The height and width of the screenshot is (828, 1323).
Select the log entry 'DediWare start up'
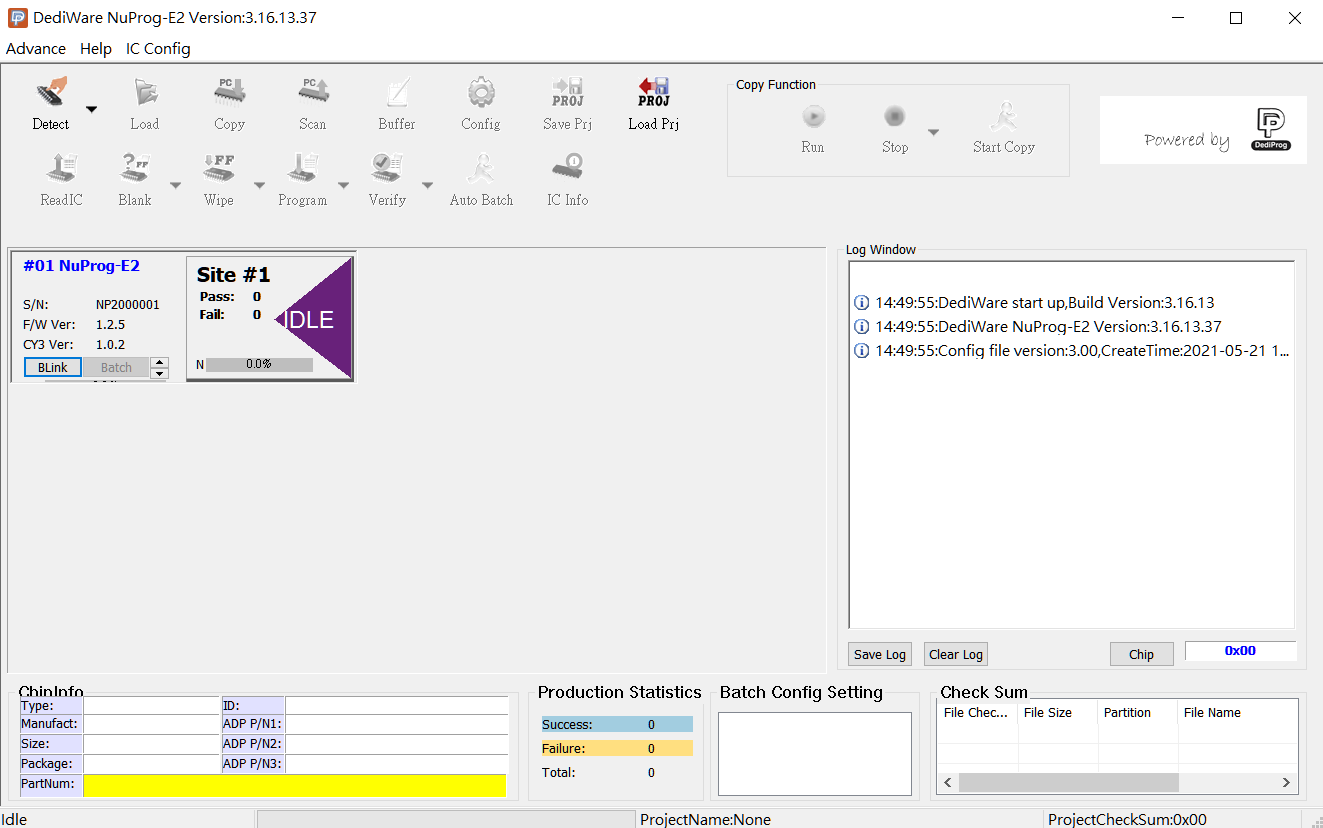(x=1035, y=303)
